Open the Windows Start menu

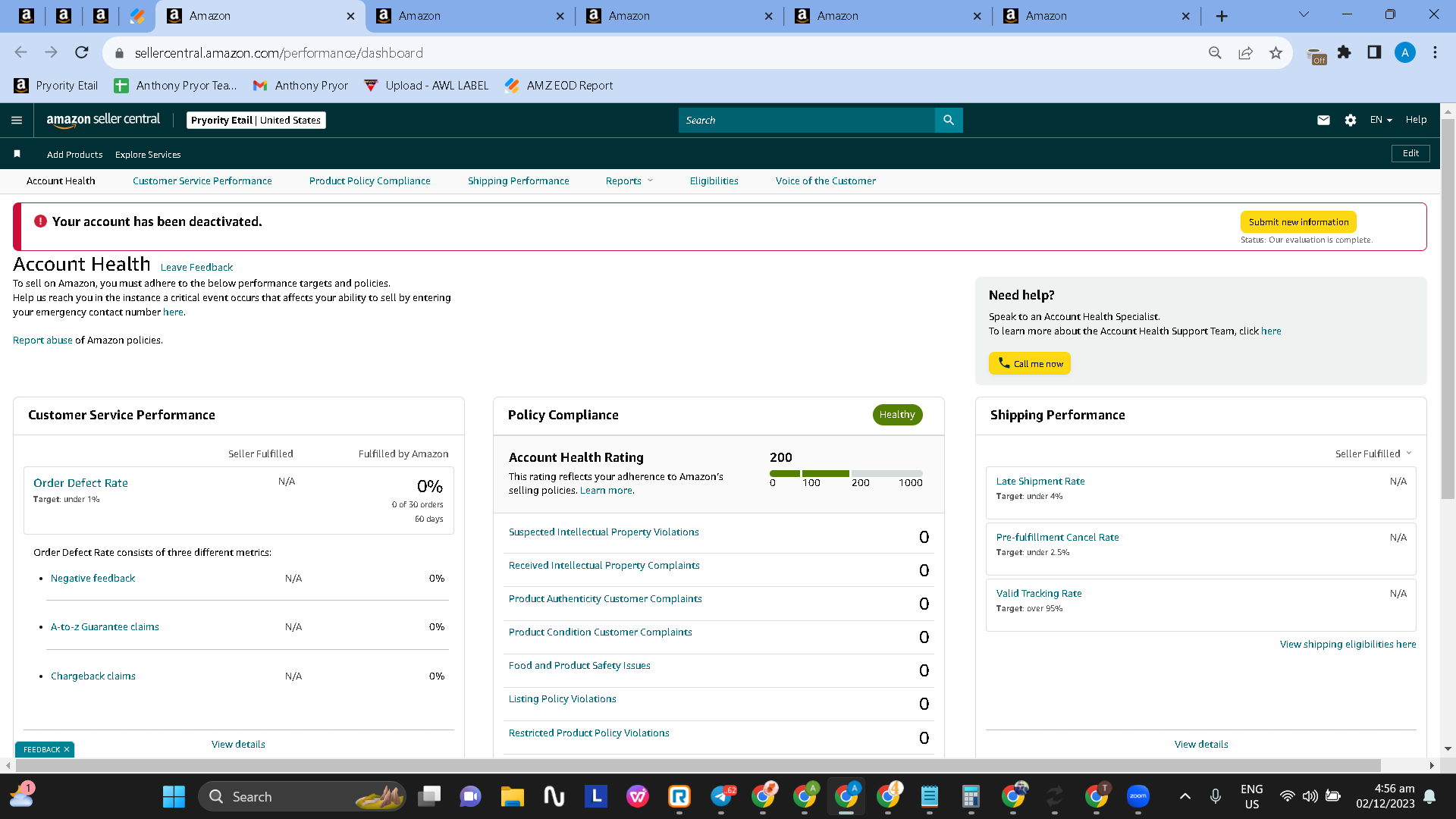(x=174, y=796)
